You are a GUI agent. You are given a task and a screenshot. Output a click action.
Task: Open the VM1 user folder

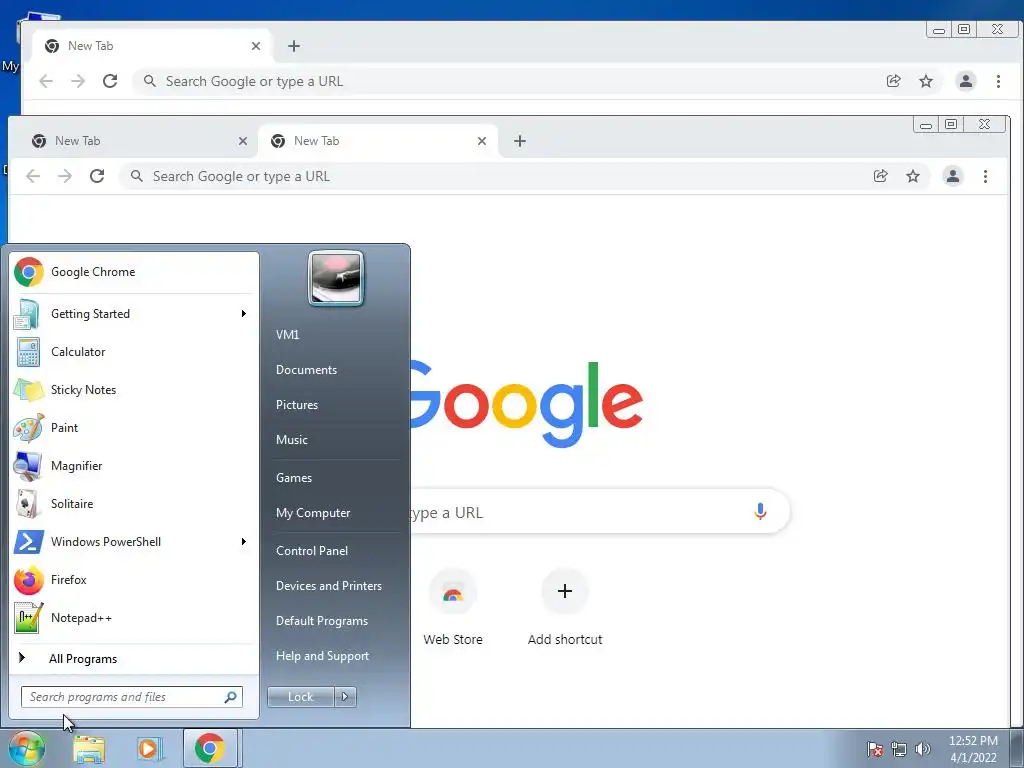click(x=287, y=334)
